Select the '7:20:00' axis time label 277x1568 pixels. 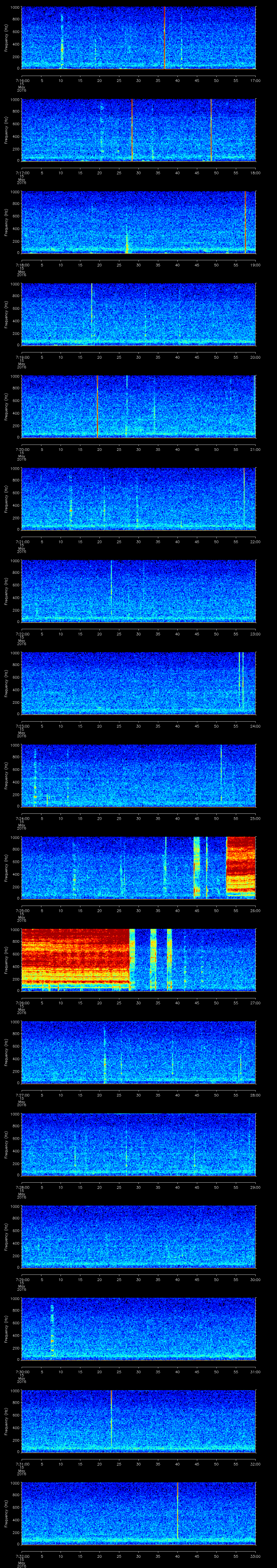[x=22, y=449]
